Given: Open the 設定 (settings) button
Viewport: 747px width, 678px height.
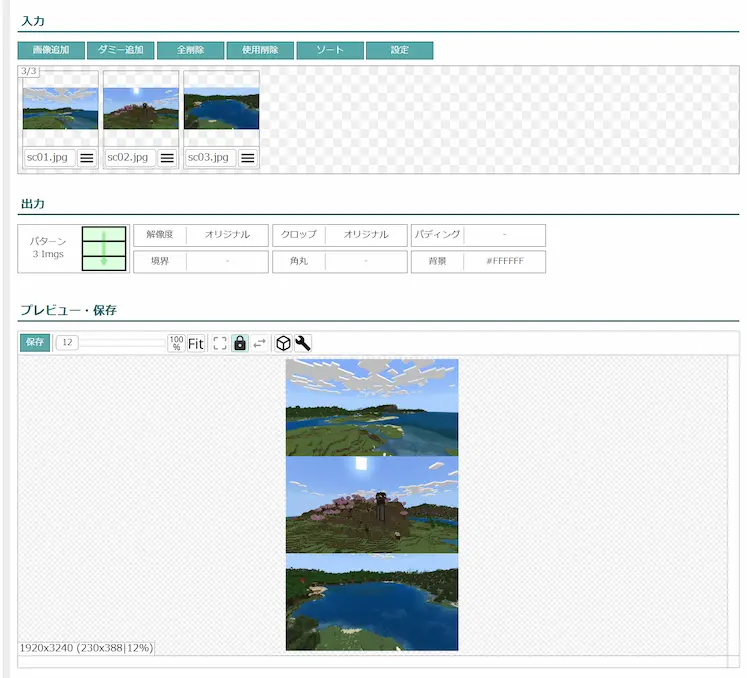Looking at the screenshot, I should [399, 50].
